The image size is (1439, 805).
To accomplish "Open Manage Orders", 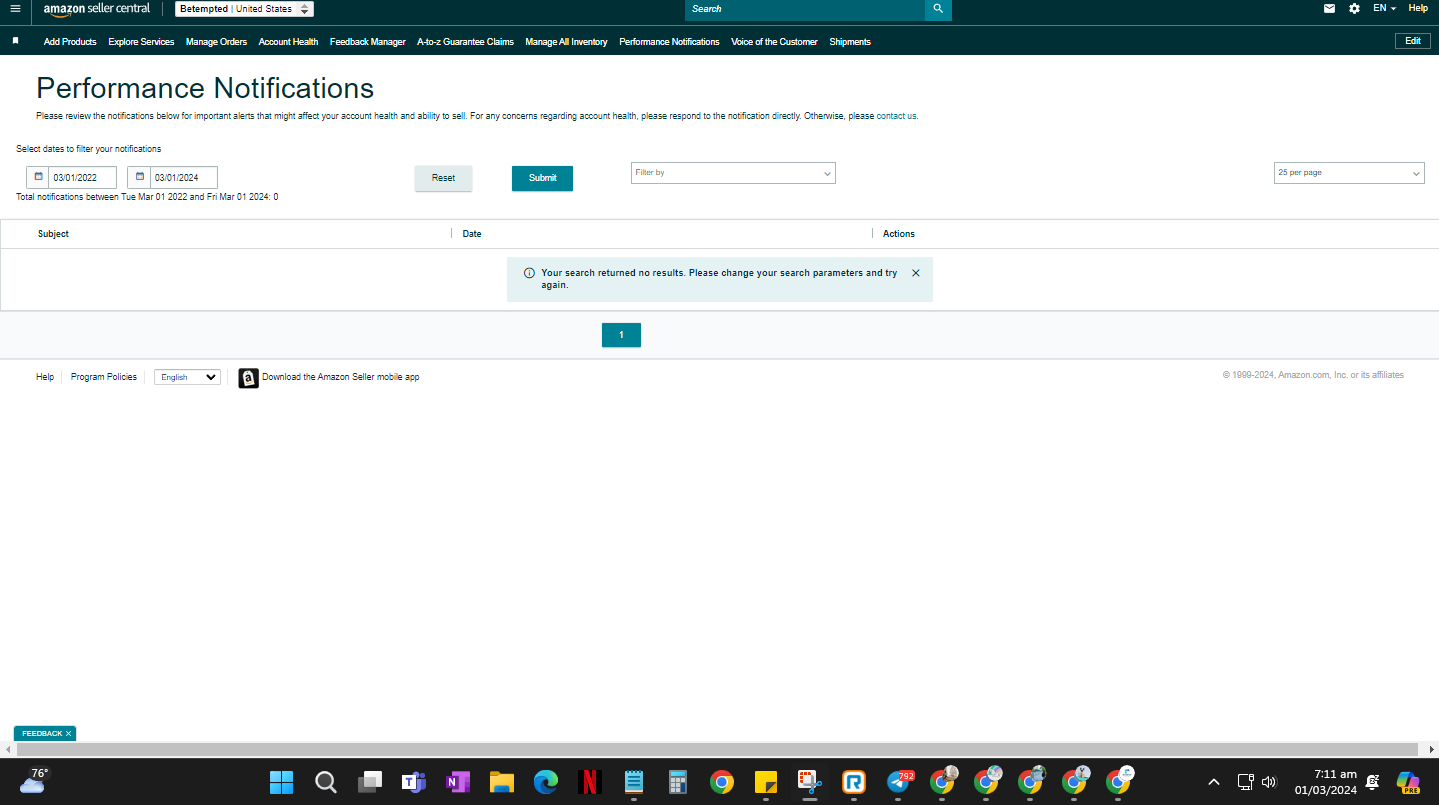I will click(216, 42).
